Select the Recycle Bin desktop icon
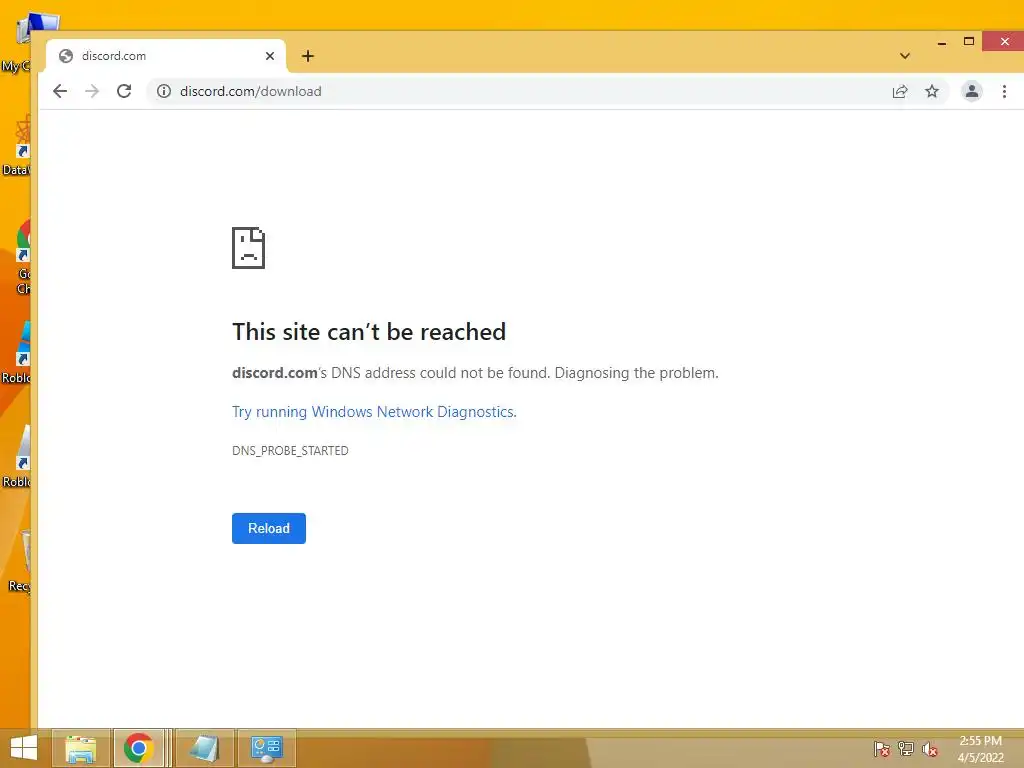 [20, 562]
